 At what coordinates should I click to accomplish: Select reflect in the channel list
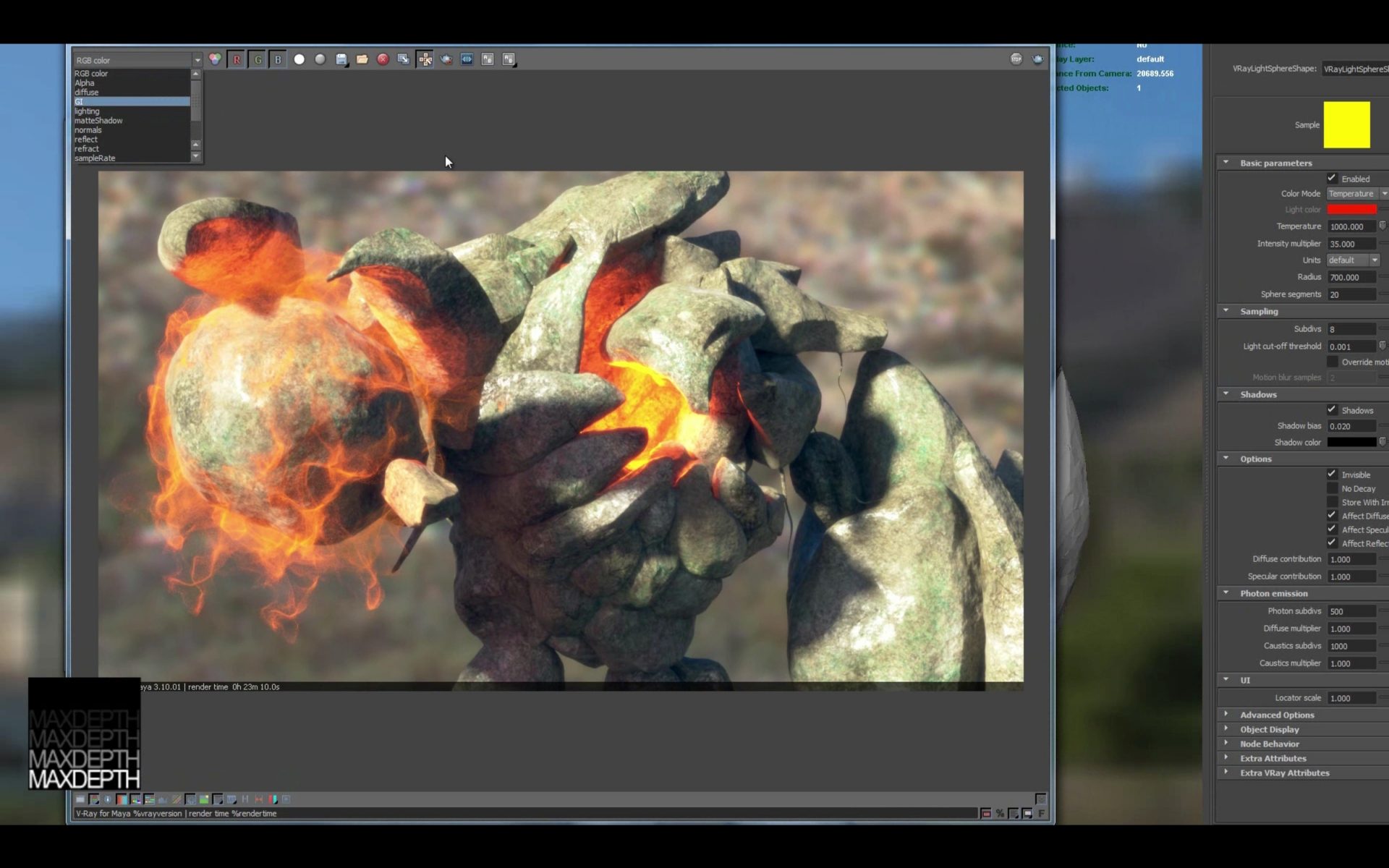(x=85, y=140)
